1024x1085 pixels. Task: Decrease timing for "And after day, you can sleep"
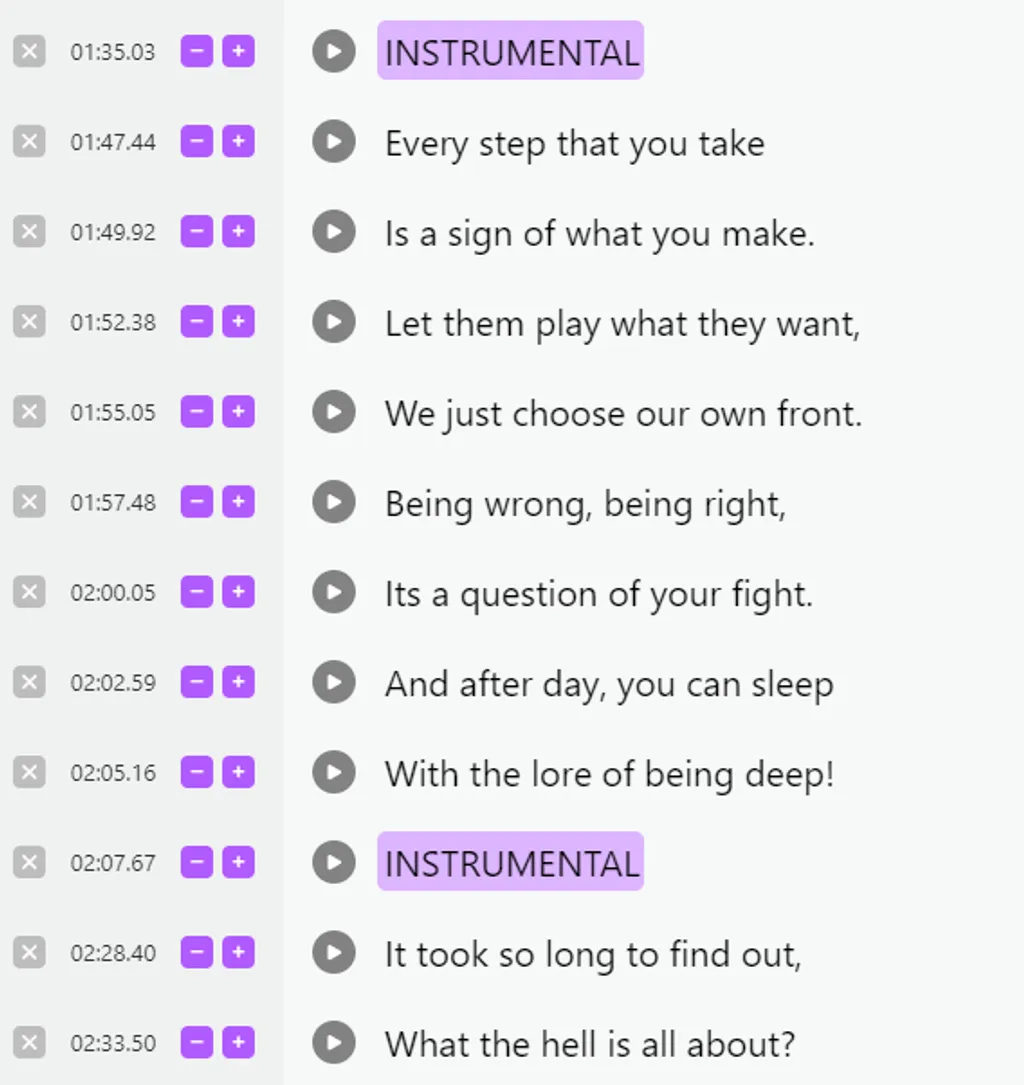click(x=197, y=682)
